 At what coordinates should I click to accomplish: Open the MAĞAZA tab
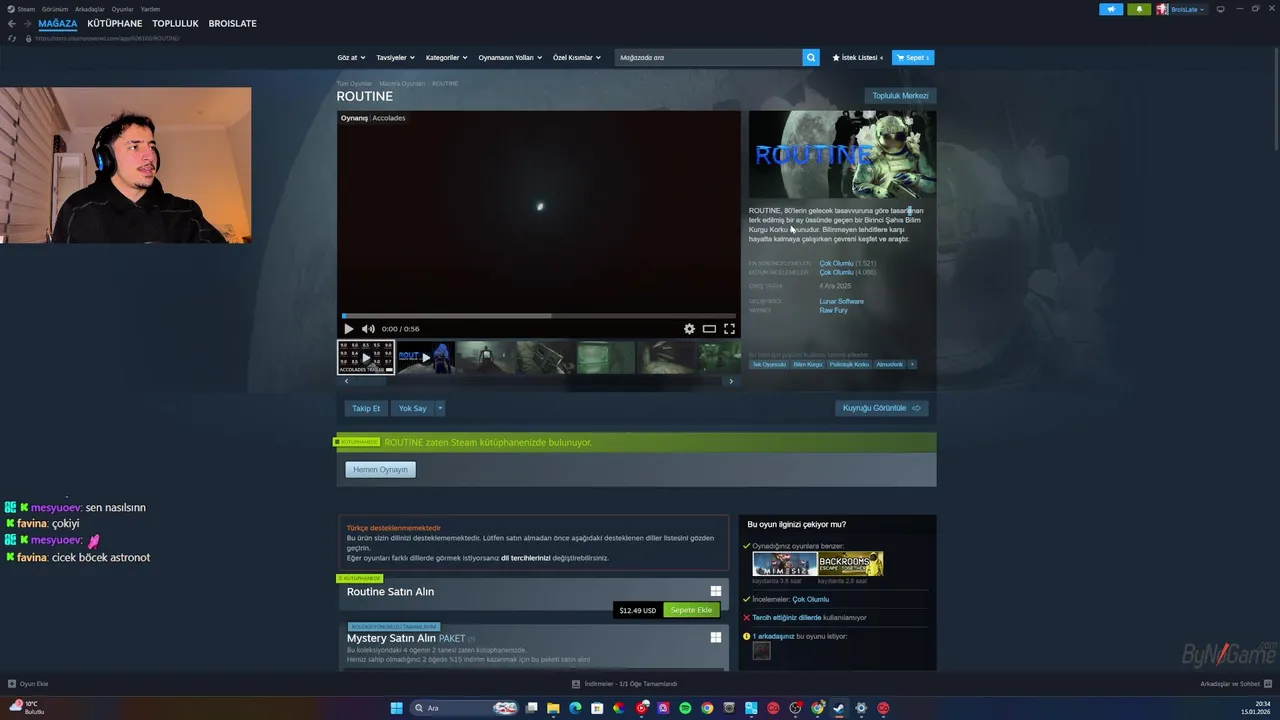(58, 23)
